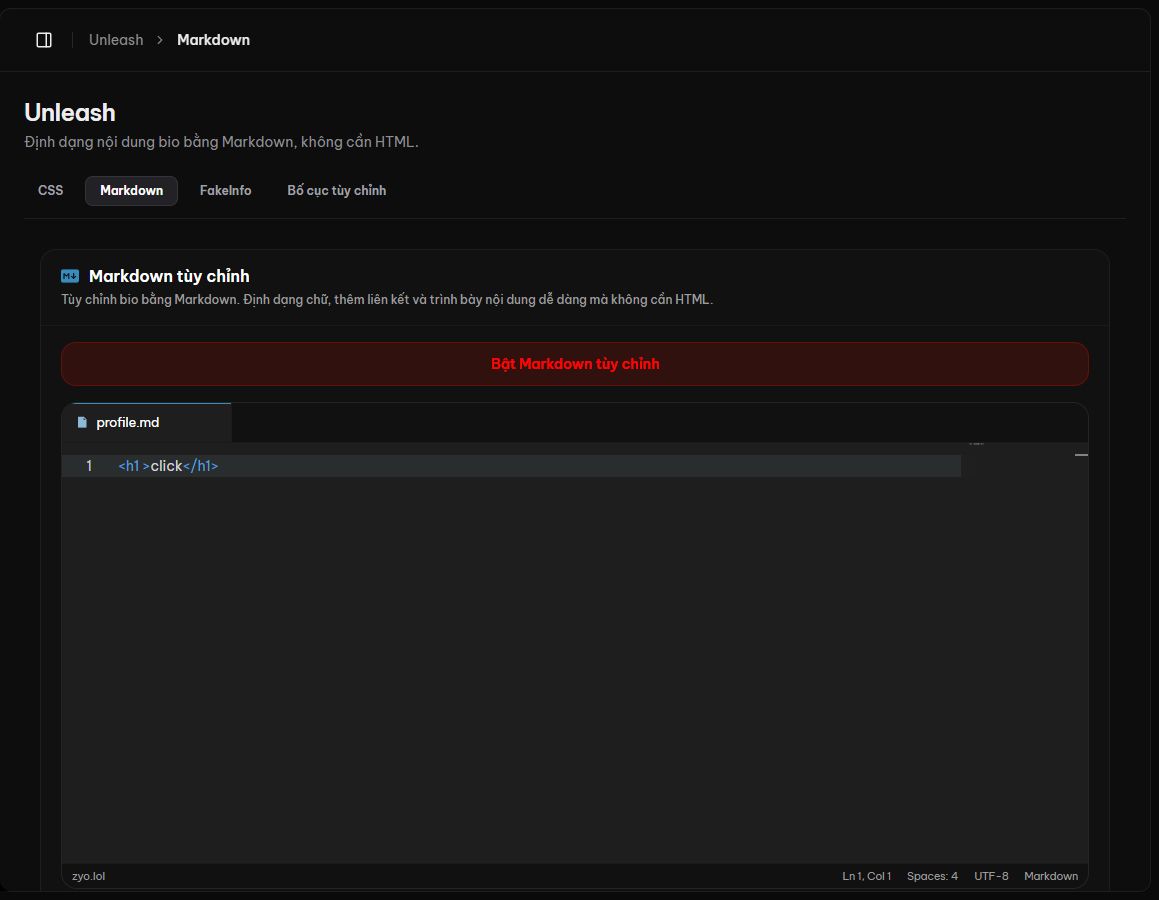Click the Unleash page heading

tap(70, 113)
